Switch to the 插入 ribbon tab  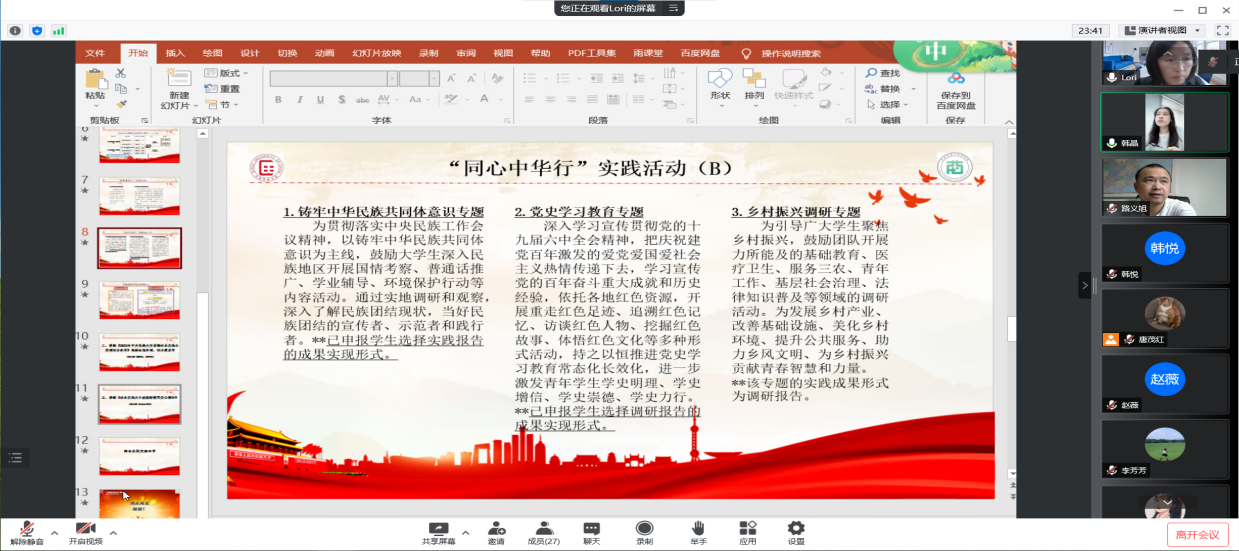click(175, 53)
